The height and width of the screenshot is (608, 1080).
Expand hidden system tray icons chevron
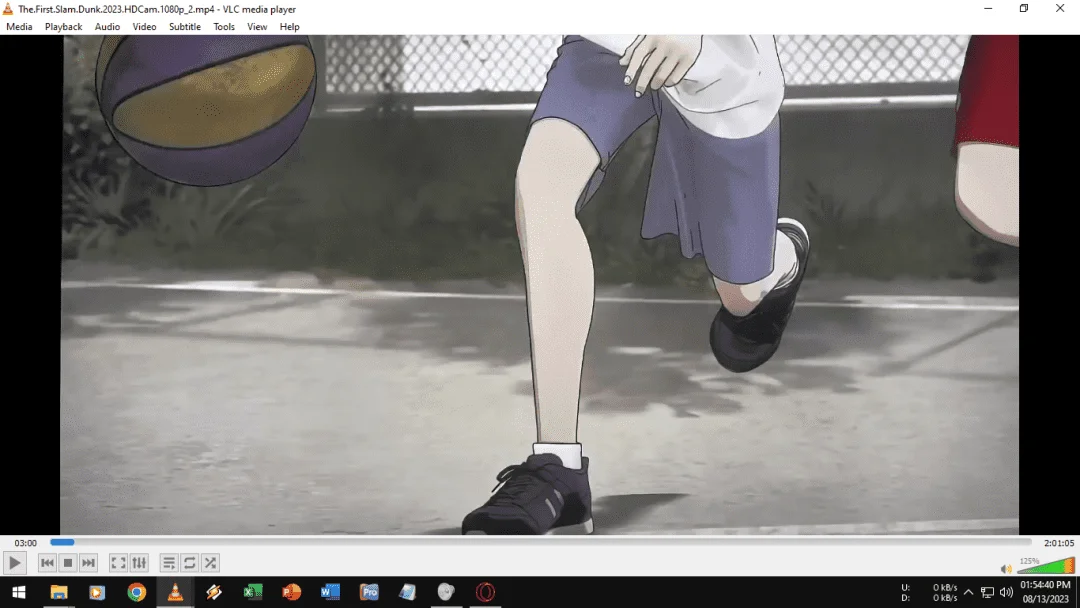(x=968, y=592)
